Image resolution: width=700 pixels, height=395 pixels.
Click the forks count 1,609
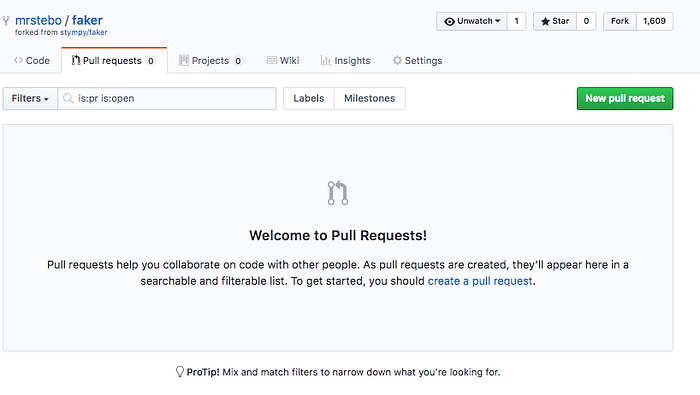click(654, 21)
